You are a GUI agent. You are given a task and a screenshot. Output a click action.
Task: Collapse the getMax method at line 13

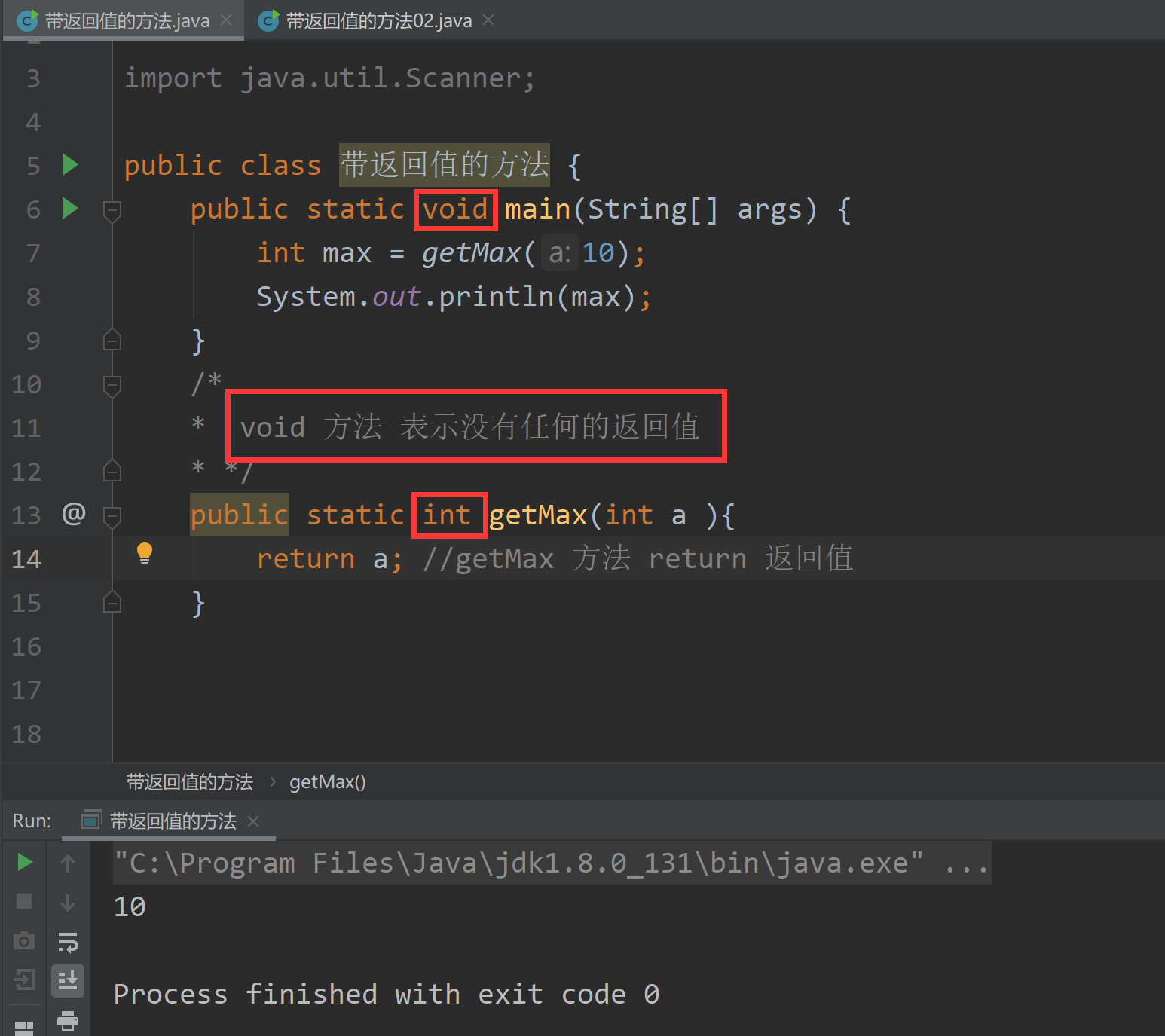coord(112,517)
